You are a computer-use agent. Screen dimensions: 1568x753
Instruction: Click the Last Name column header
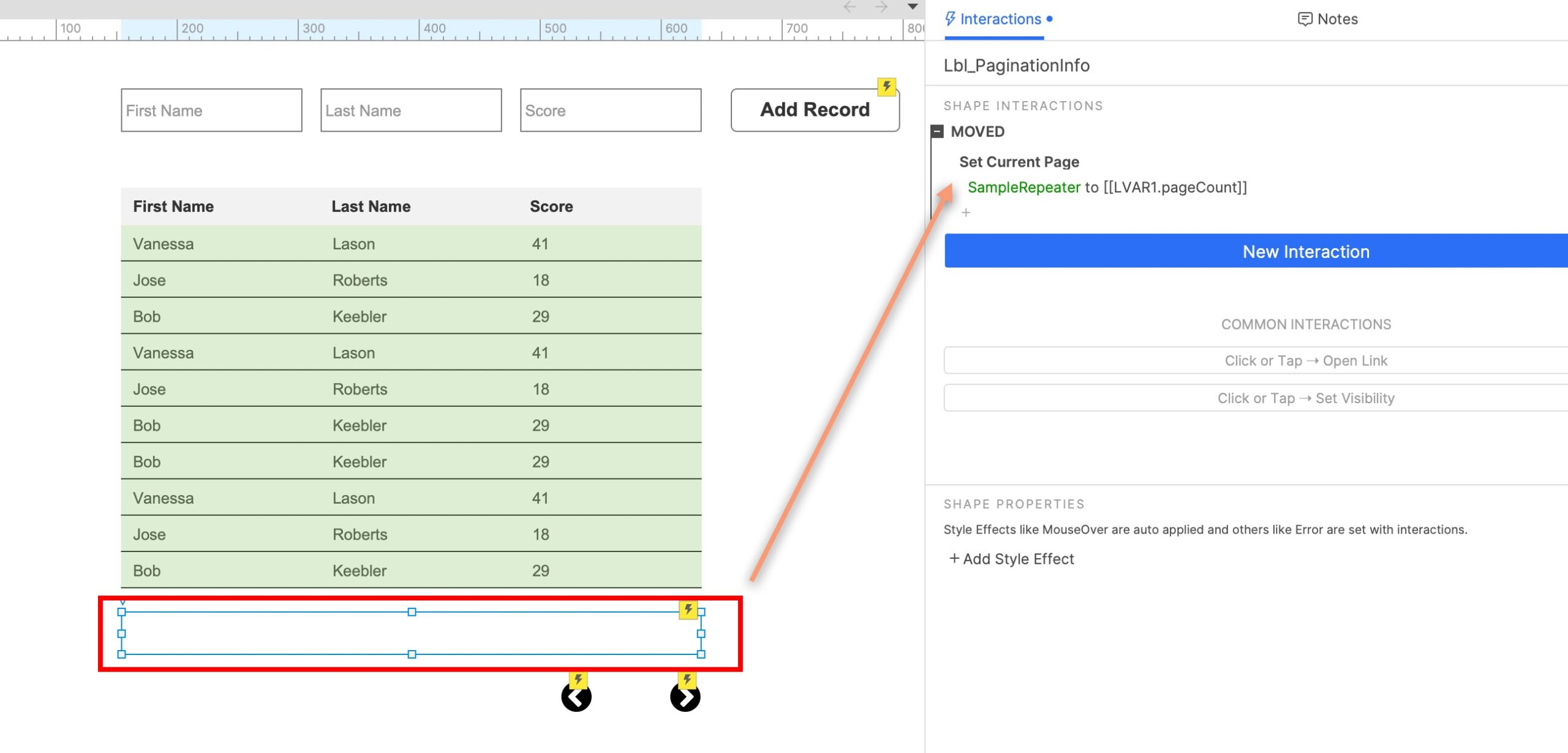(371, 206)
